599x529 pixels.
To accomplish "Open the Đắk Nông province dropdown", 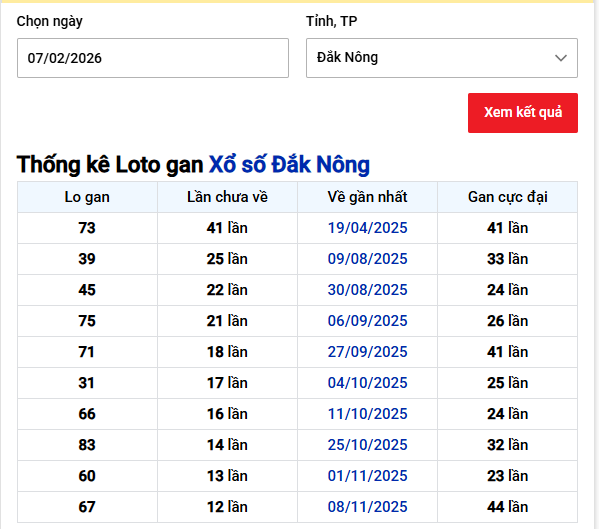I will click(x=442, y=58).
